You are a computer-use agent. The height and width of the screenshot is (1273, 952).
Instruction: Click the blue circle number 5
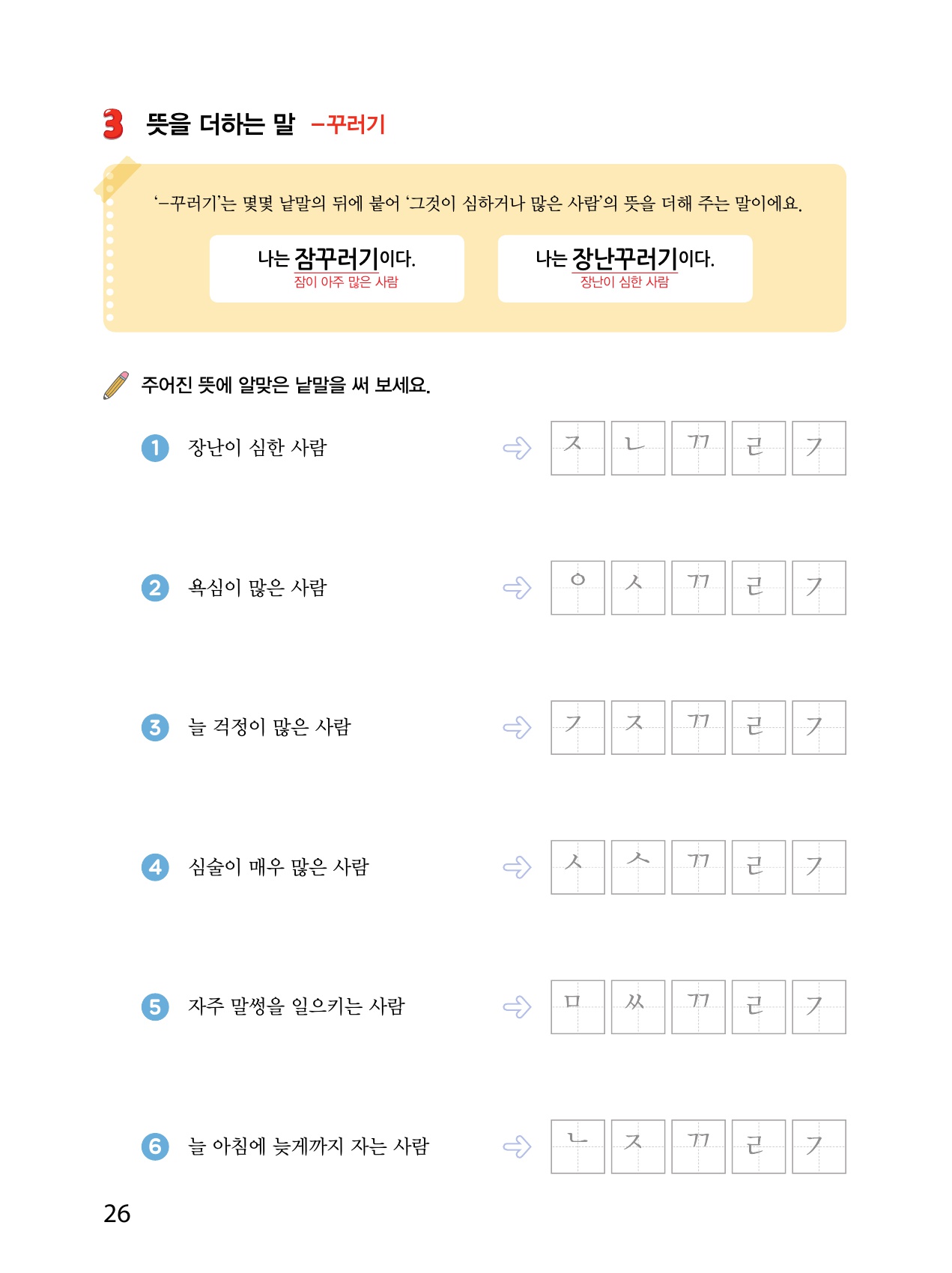click(x=155, y=1006)
